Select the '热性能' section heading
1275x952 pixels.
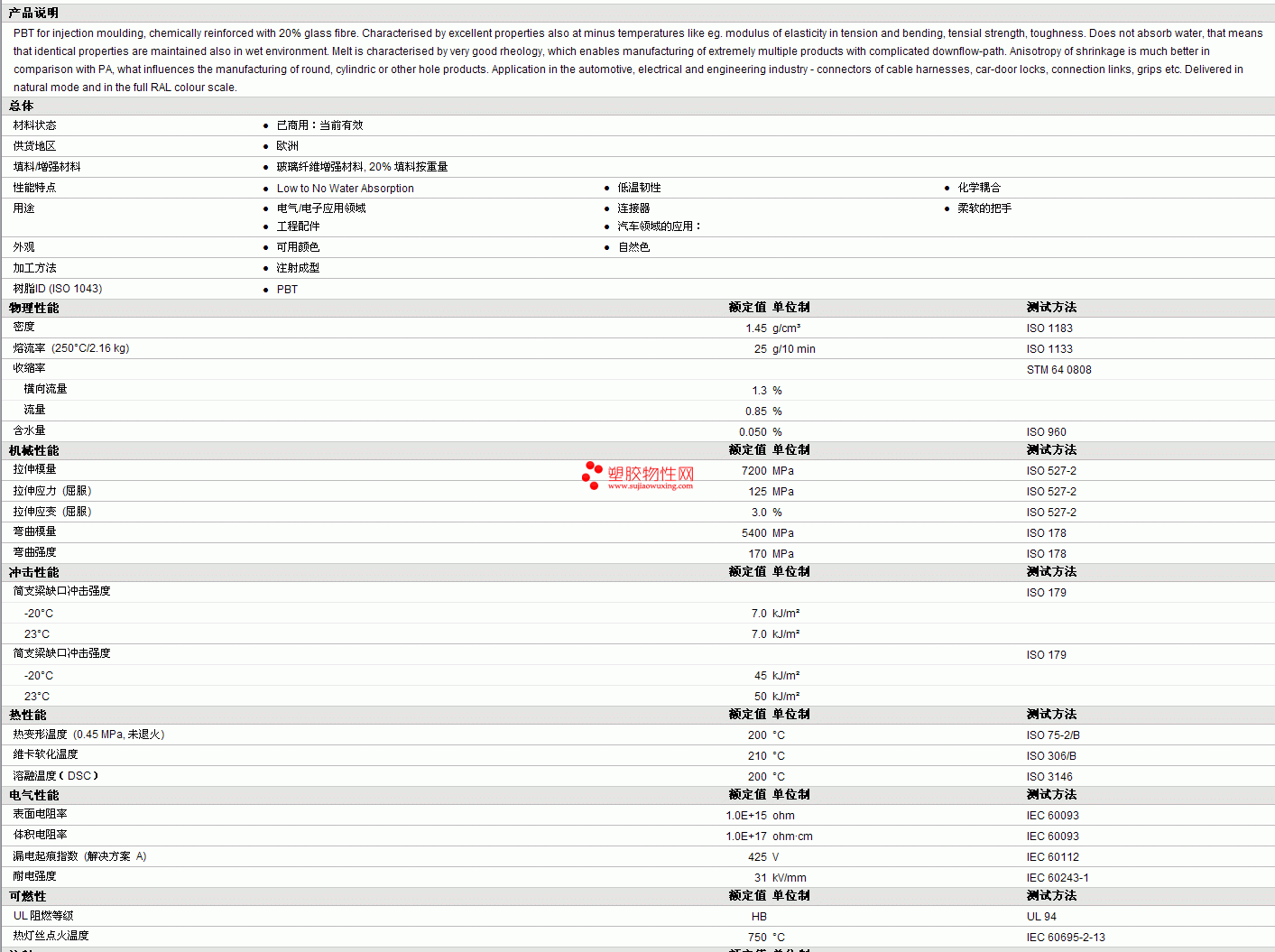point(27,715)
